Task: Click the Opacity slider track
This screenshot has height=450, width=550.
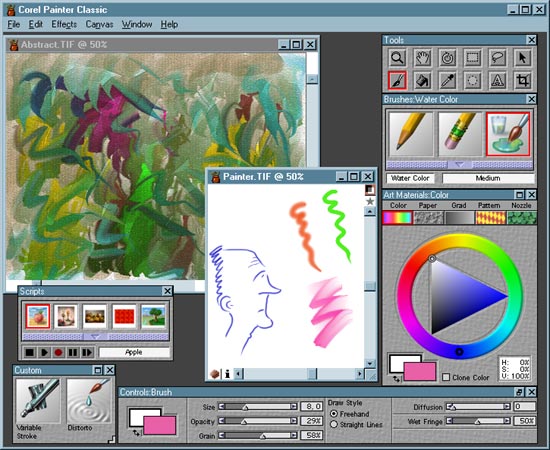Action: tap(258, 421)
